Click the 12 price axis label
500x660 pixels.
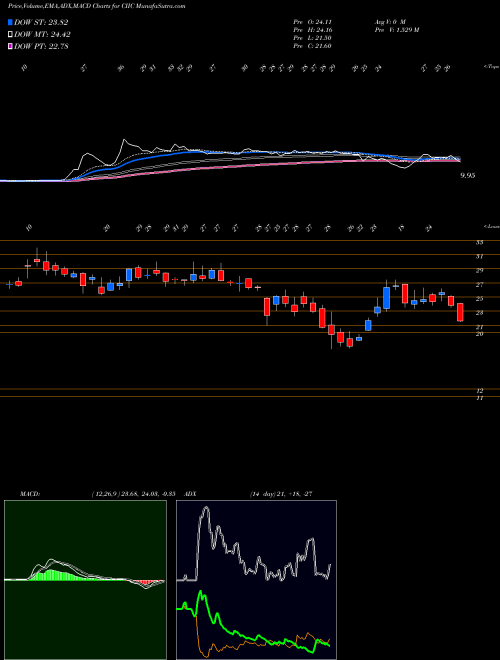tap(479, 391)
